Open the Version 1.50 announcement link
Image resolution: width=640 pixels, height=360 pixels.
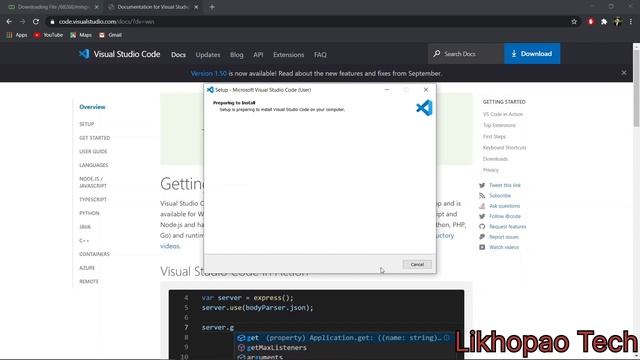(209, 73)
